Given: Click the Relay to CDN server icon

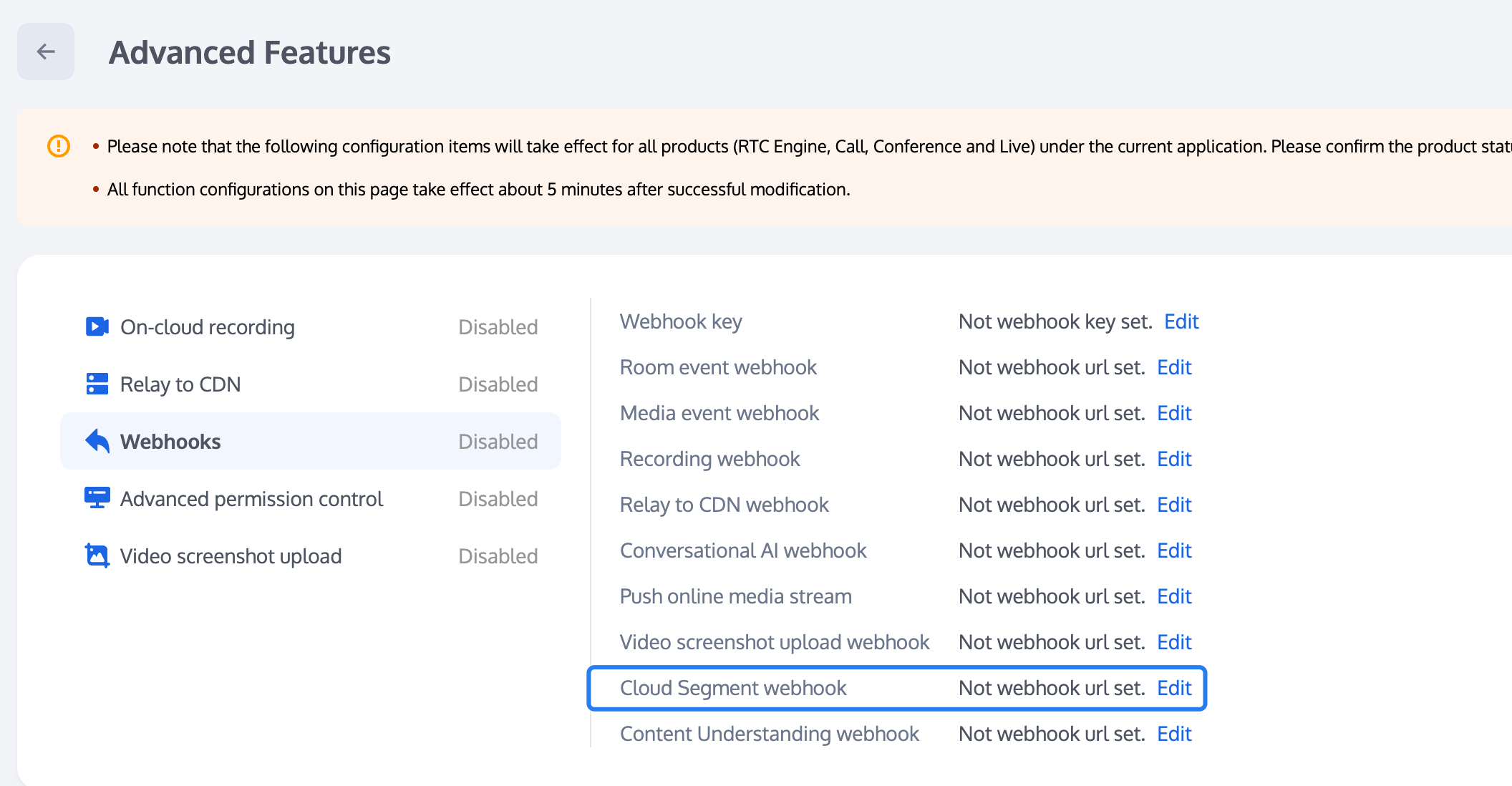Looking at the screenshot, I should coord(97,384).
